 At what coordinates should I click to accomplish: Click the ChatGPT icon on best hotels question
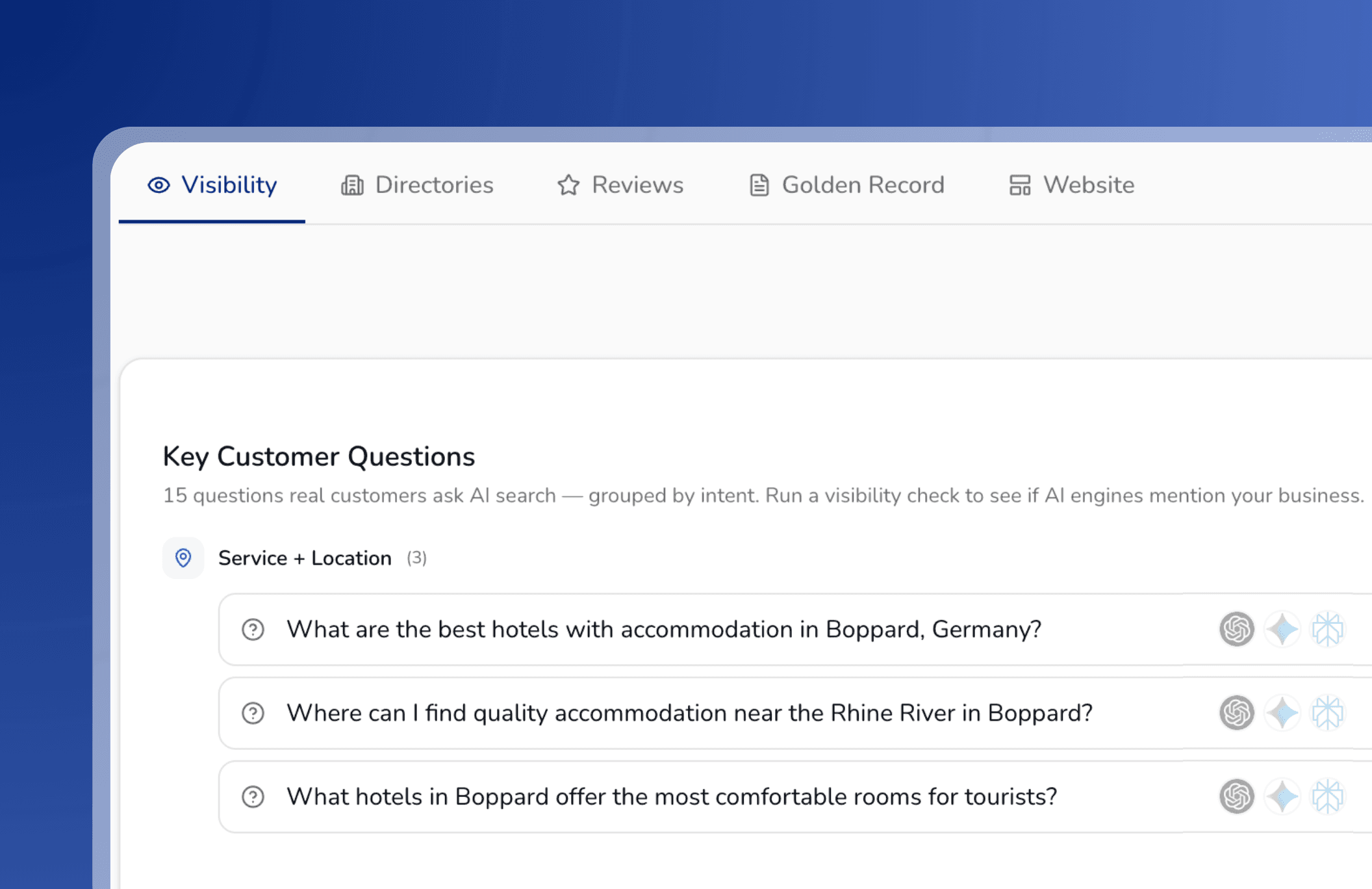click(1236, 629)
